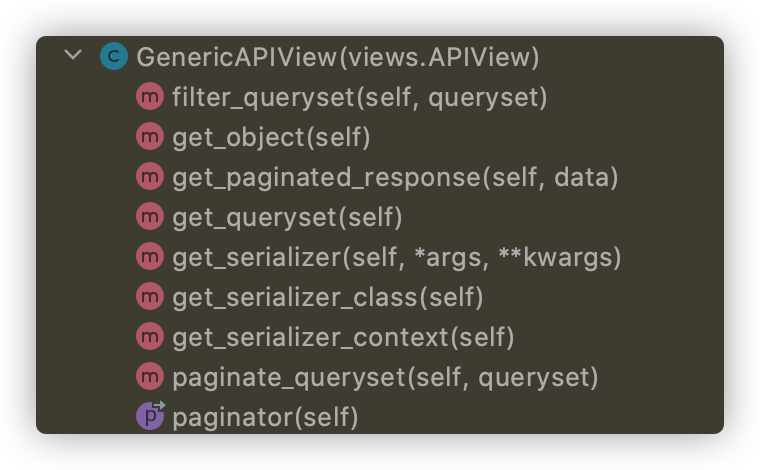
Task: Click method icon next to get_object
Action: 150,136
